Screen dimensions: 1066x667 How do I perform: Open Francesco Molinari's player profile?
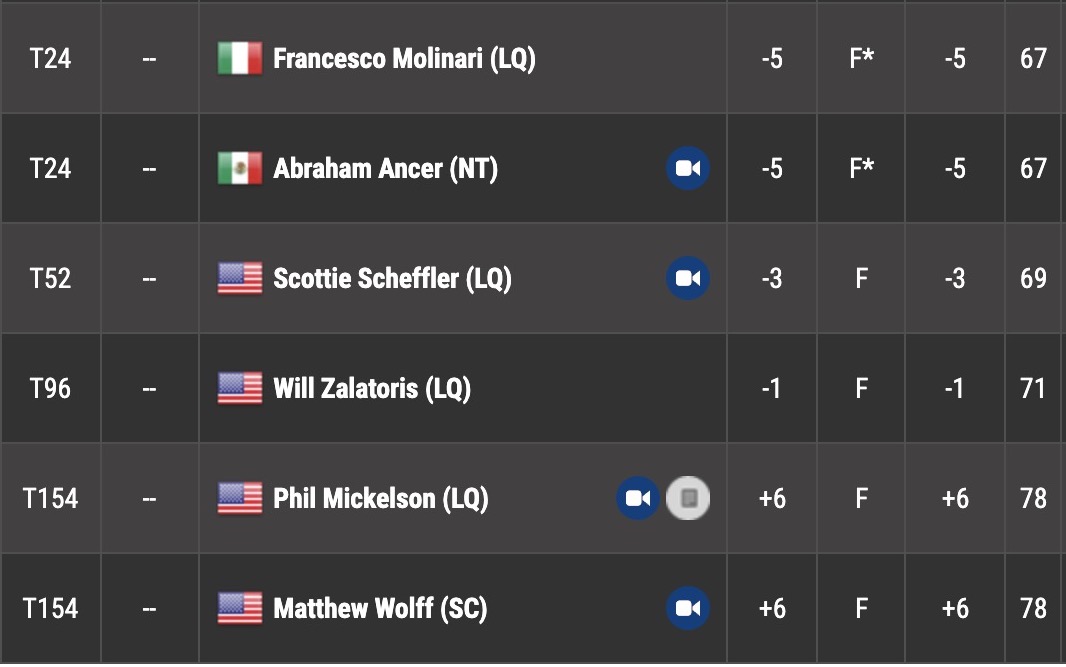pyautogui.click(x=404, y=58)
